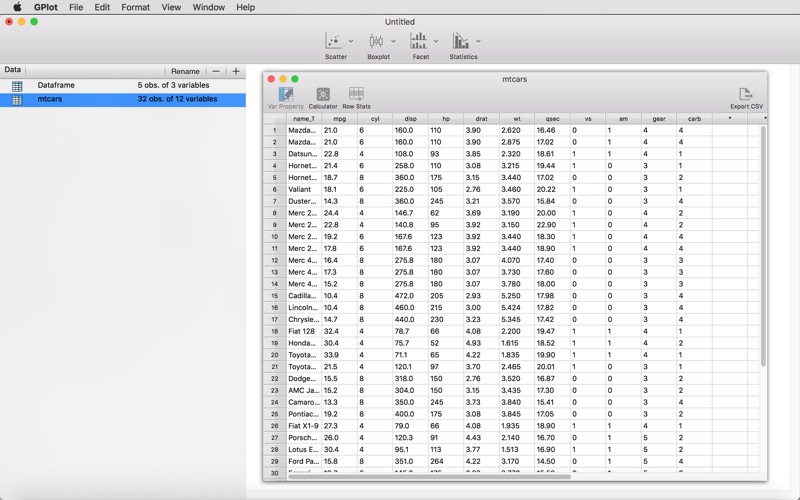Click qsec value 22.90 in row 9
Viewport: 800px width, 500px height.
(x=552, y=225)
